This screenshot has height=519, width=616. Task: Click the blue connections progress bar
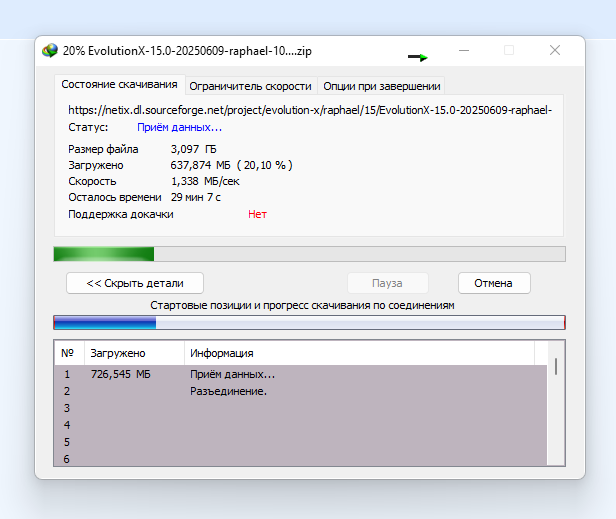coord(310,323)
